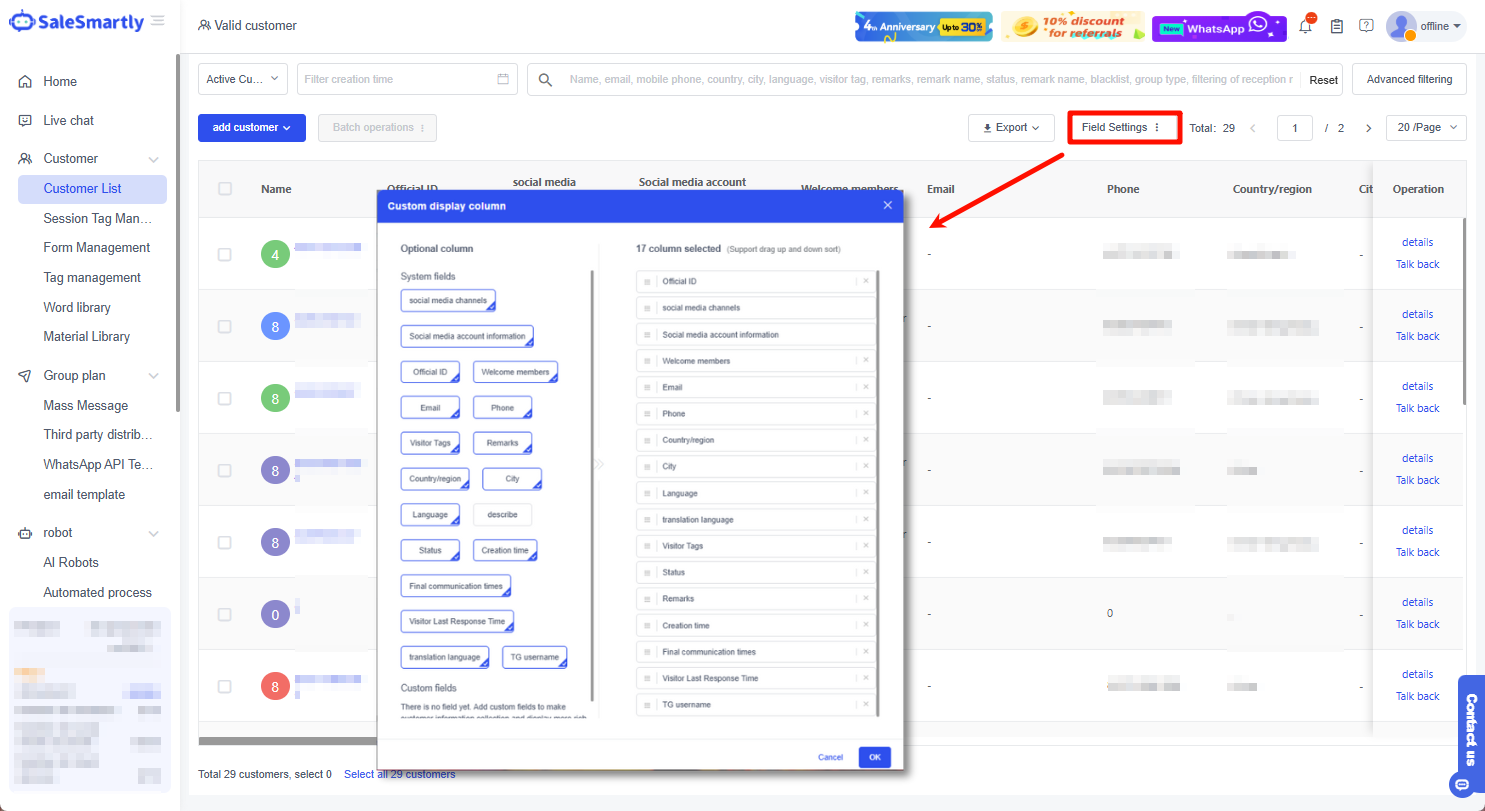1485x811 pixels.
Task: Collapse sidebar using the hamburger menu icon
Action: click(158, 21)
